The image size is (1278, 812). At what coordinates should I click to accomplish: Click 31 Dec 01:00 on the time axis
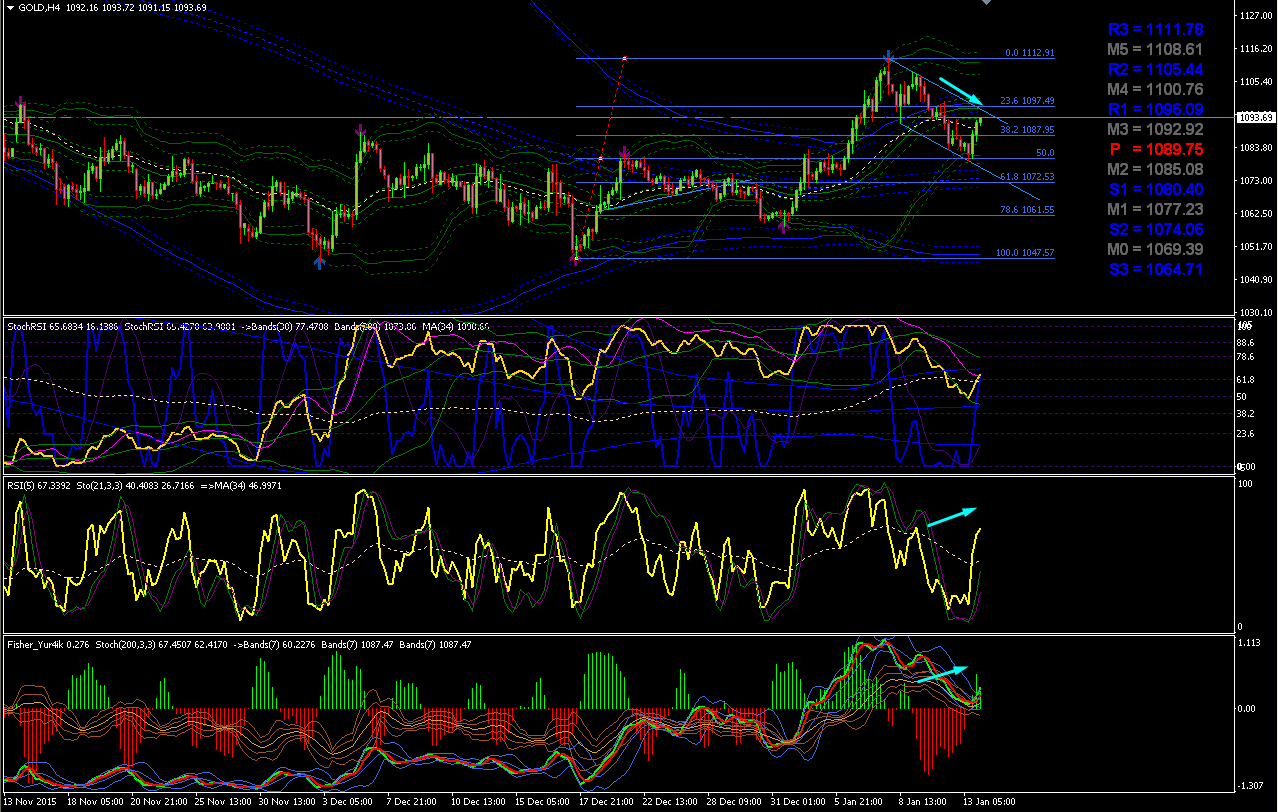(x=798, y=803)
